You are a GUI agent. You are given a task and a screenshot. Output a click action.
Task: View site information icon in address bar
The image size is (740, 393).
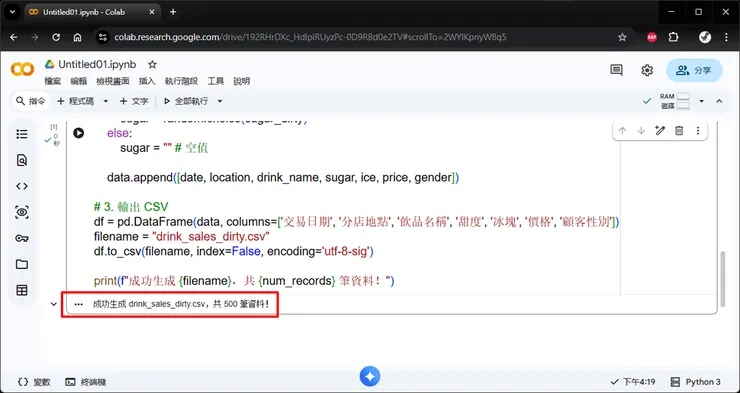102,37
